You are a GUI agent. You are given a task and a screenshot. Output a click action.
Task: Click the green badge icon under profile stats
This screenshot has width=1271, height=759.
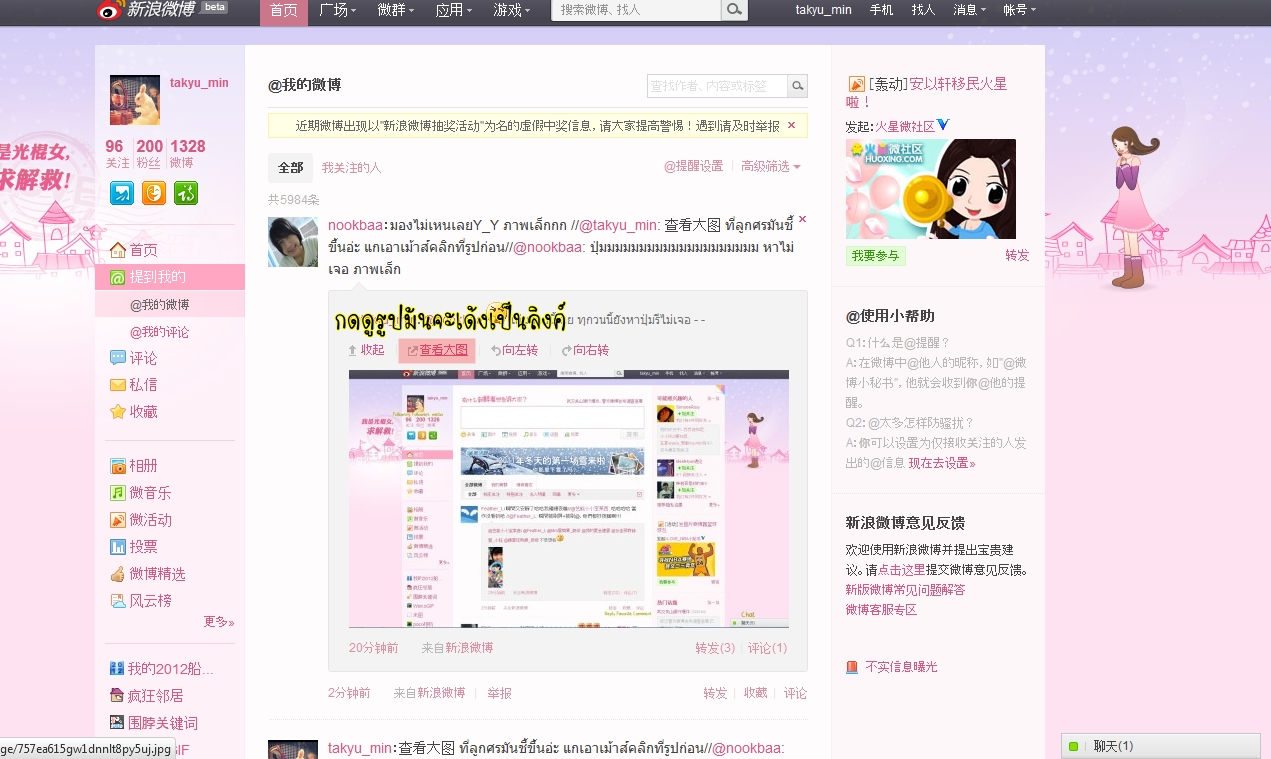pyautogui.click(x=186, y=193)
